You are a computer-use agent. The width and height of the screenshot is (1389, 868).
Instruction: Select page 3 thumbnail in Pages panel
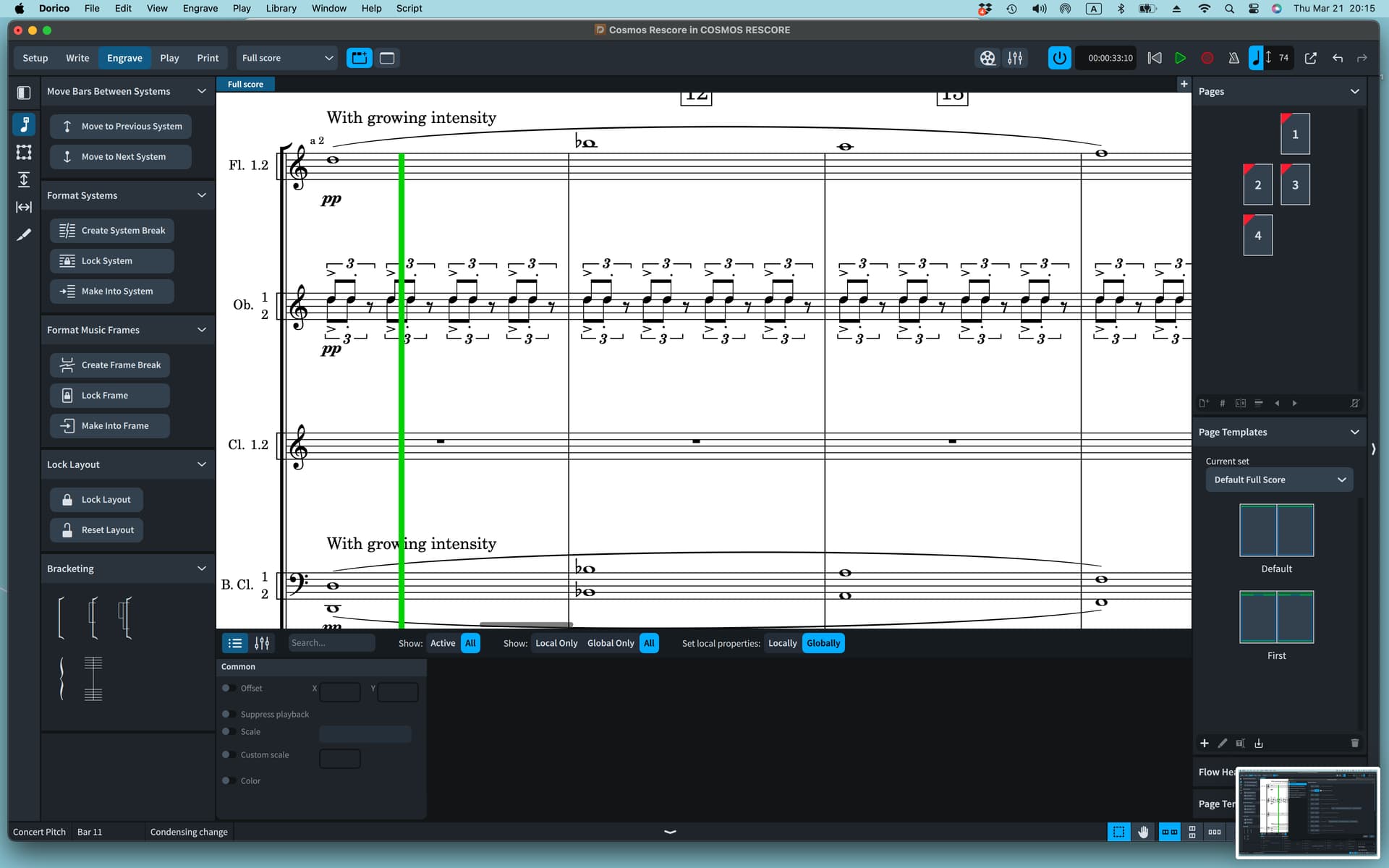click(1295, 184)
